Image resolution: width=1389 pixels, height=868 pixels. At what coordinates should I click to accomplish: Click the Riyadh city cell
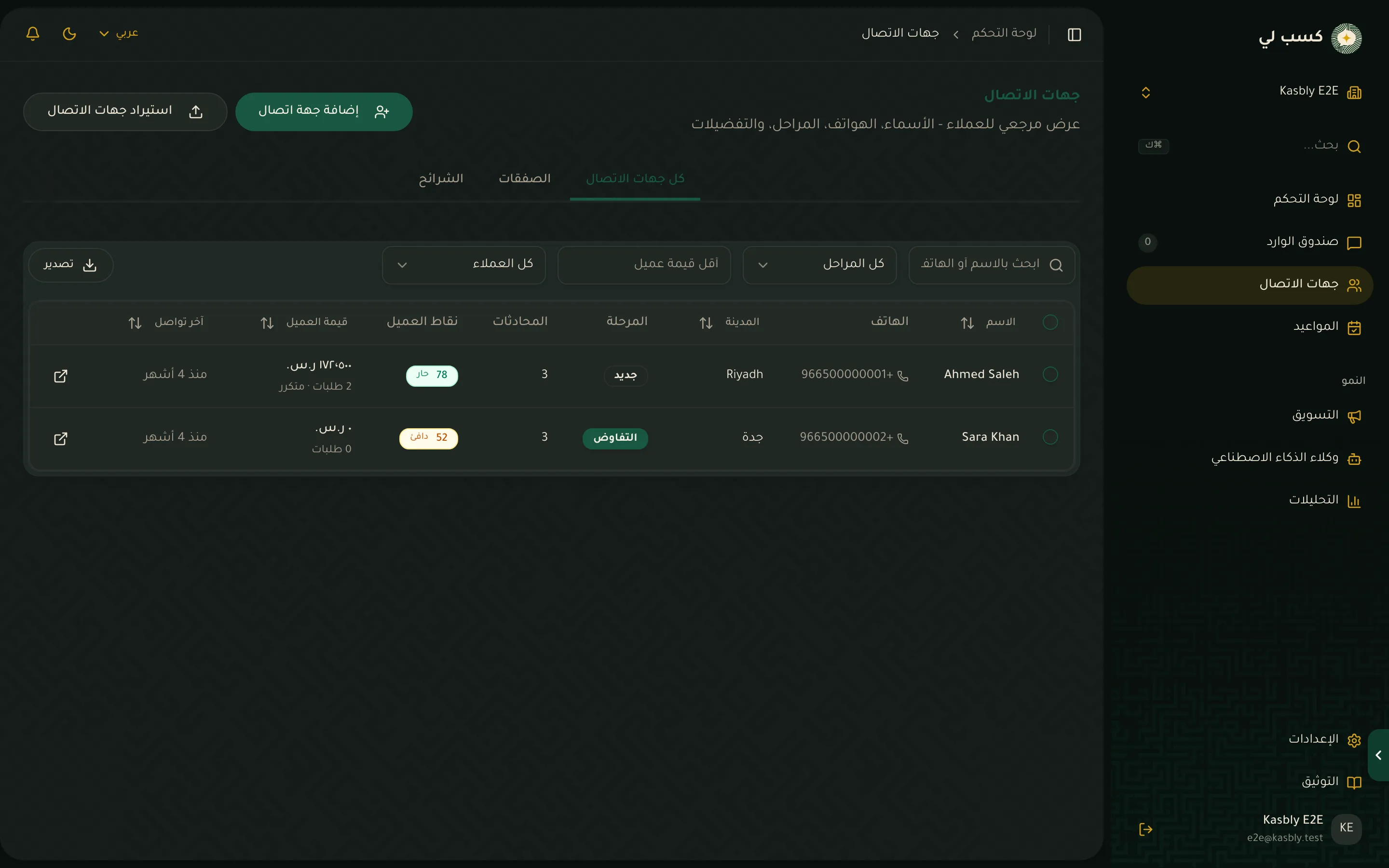pos(745,374)
